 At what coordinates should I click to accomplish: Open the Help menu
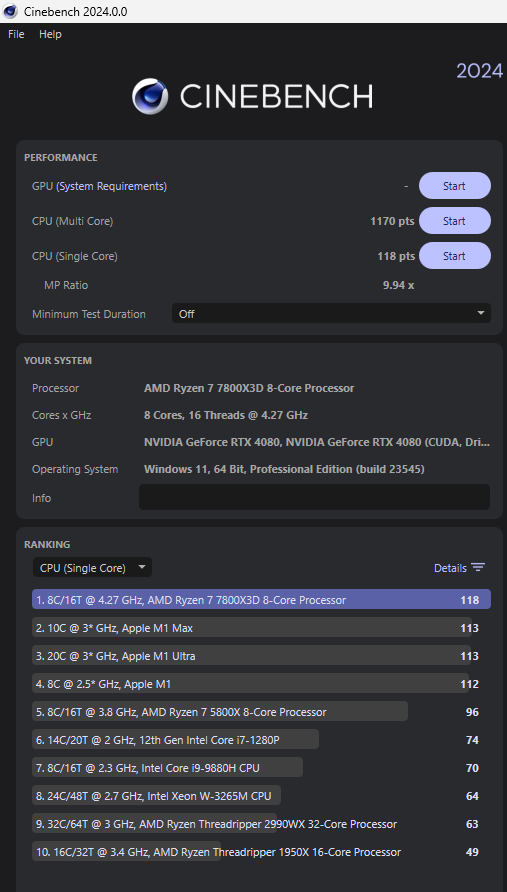pos(50,34)
